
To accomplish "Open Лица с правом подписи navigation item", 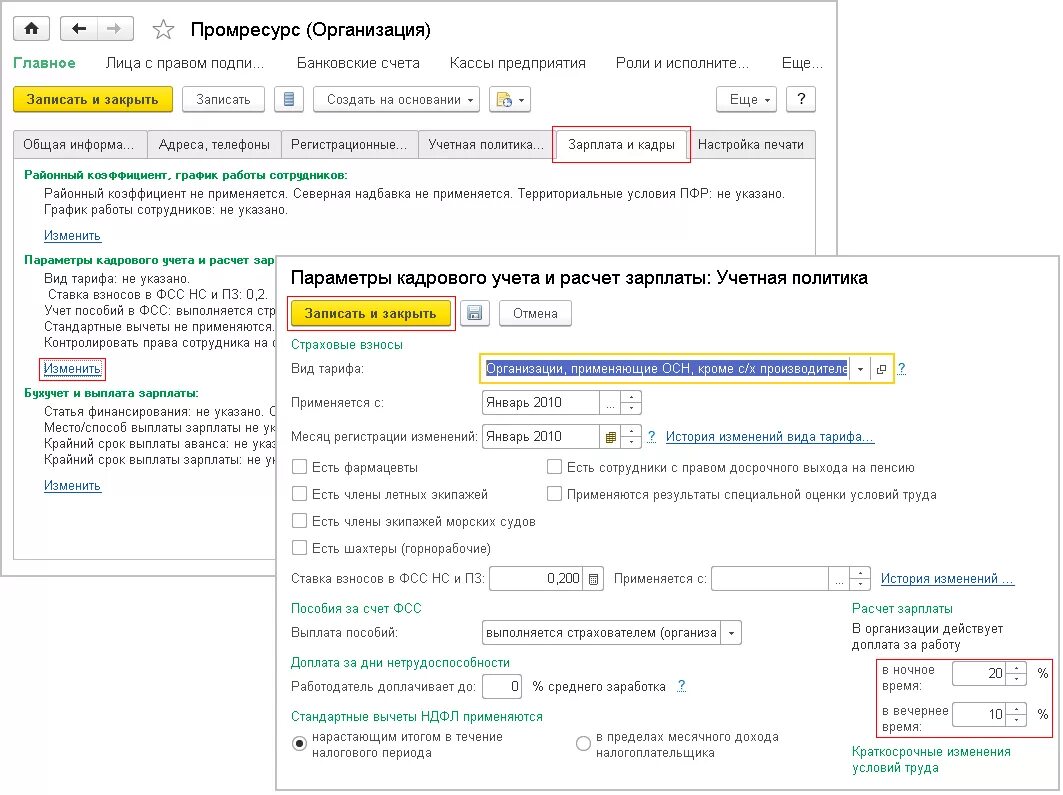I will 184,63.
